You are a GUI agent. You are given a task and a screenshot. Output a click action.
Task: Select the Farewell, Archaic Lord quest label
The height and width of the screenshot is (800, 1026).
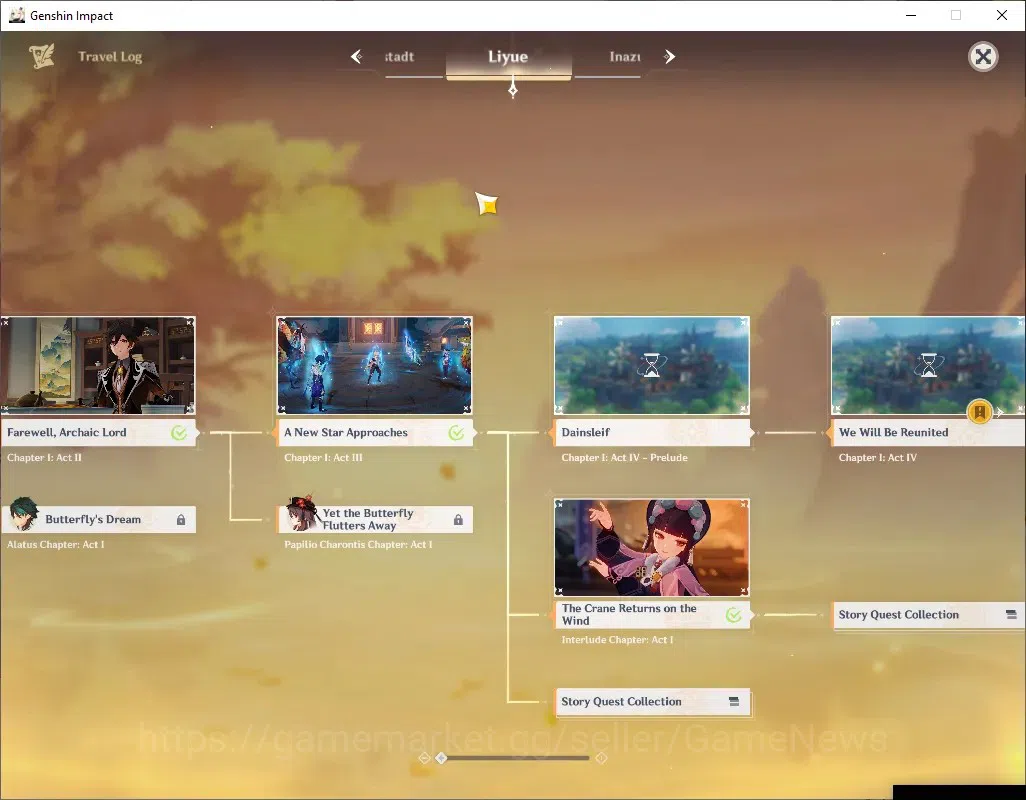pyautogui.click(x=98, y=432)
